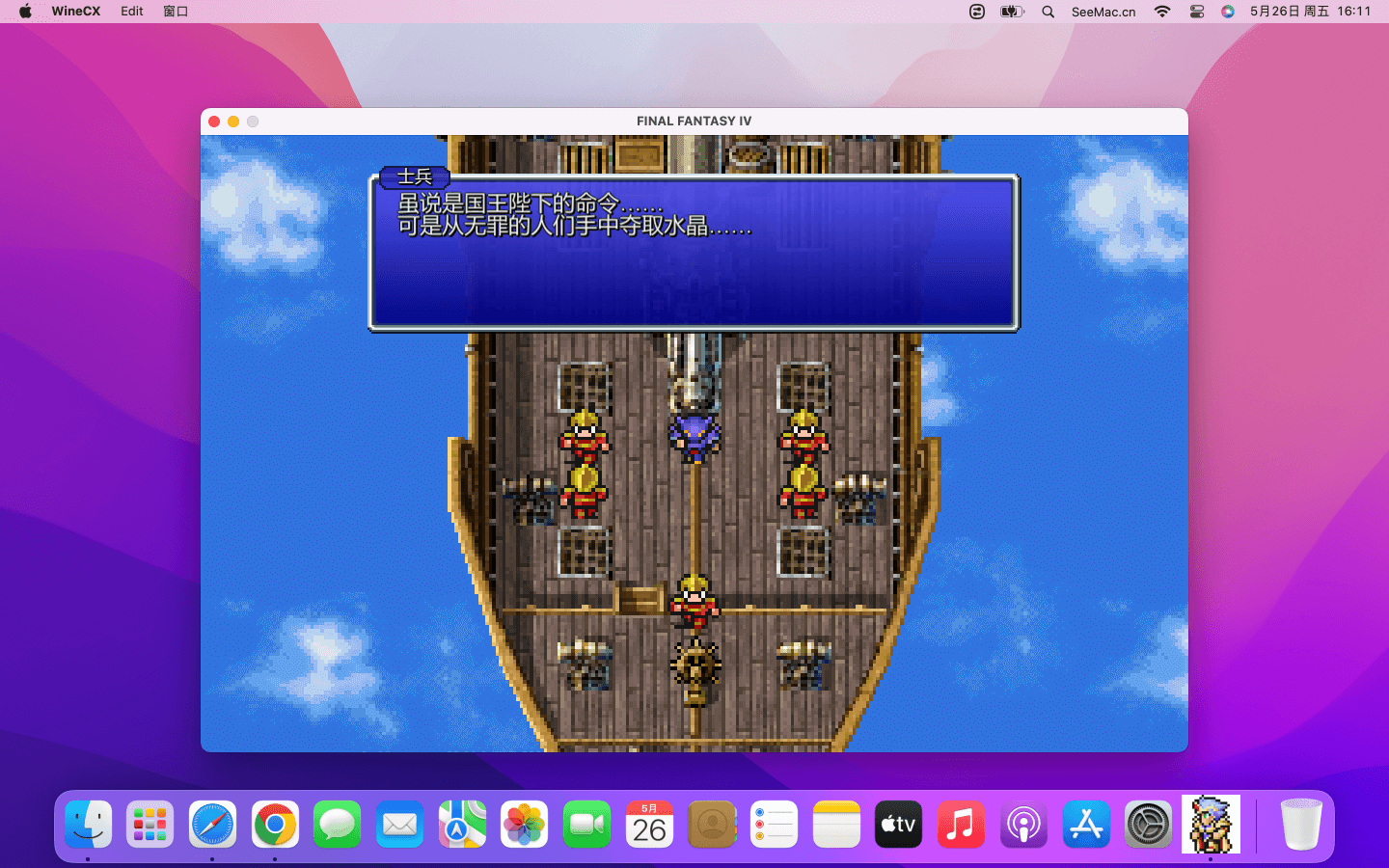Viewport: 1389px width, 868px height.
Task: Click the WineCX application menu
Action: 75,12
